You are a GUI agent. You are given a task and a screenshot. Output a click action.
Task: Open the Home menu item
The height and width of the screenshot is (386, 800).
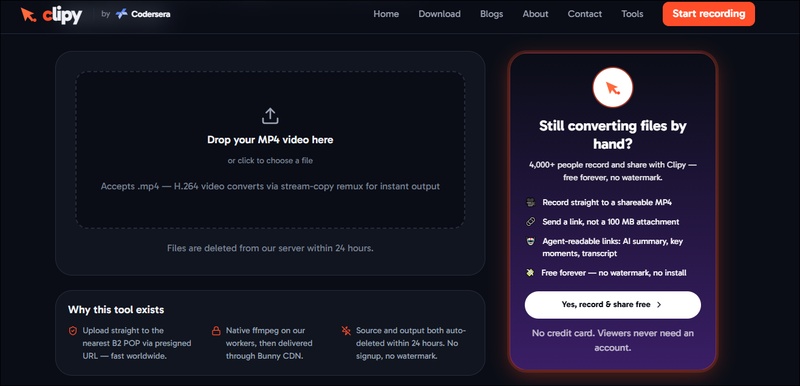(386, 14)
